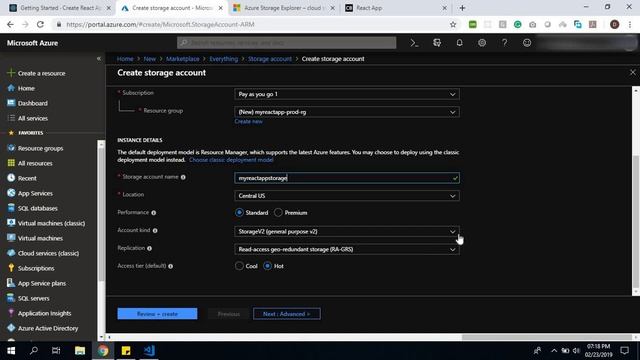Screen dimensions: 640x360
Task: Switch to Getting Started Create React App tab
Action: tap(60, 8)
